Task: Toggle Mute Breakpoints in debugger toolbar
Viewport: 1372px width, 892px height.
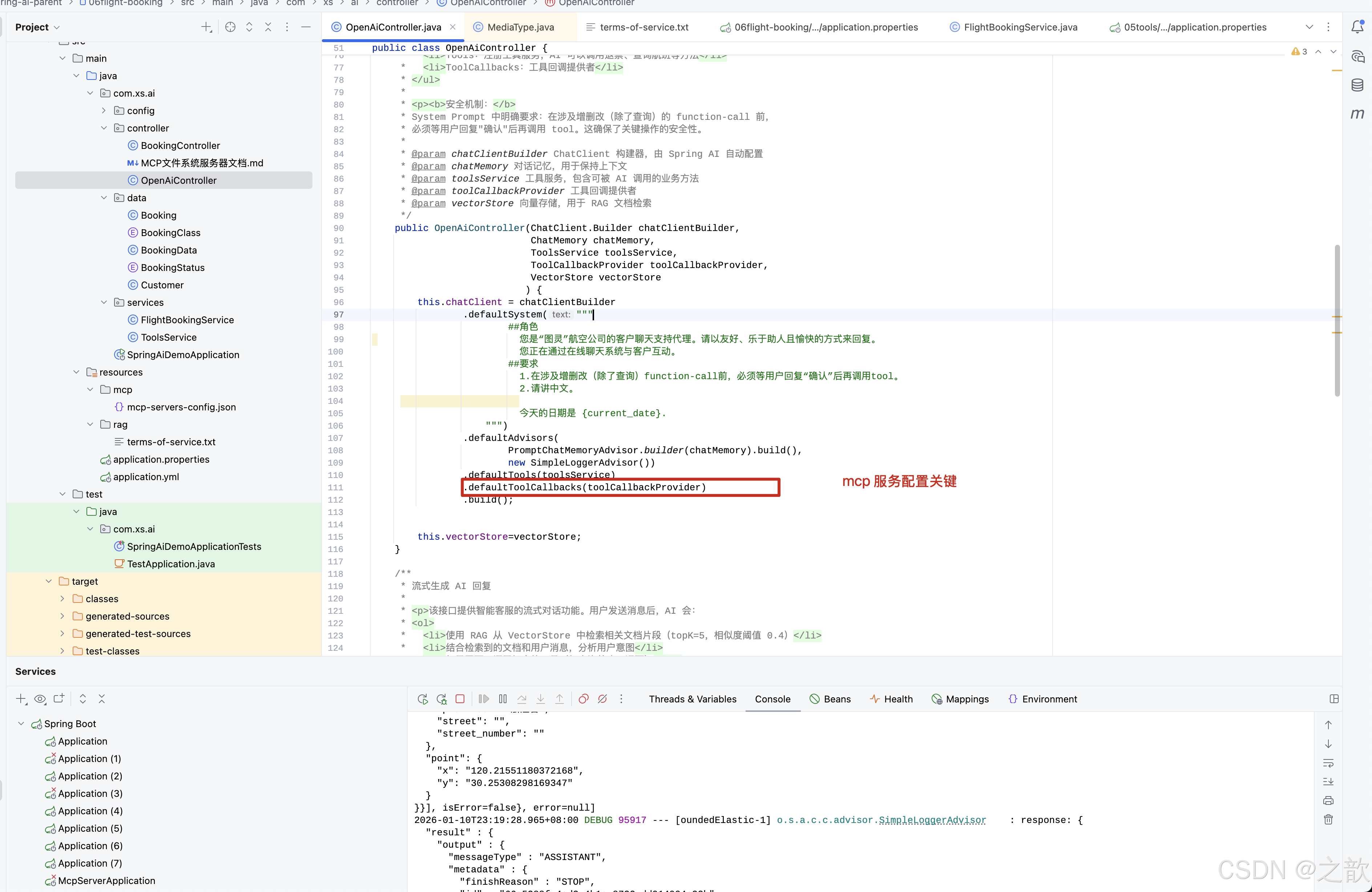Action: [x=602, y=699]
